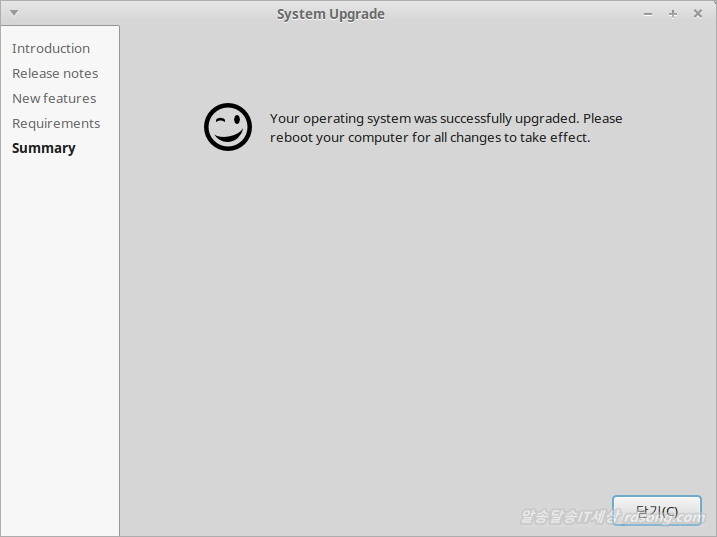Select New features in the sidebar

coord(54,98)
